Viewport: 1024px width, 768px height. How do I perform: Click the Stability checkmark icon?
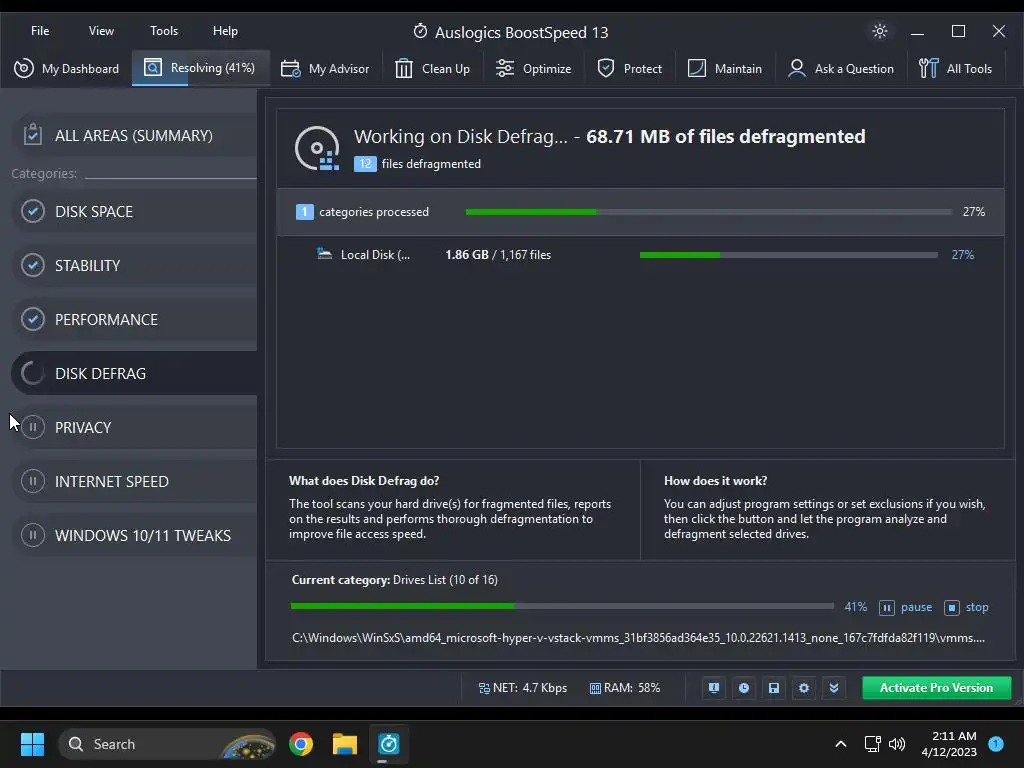pos(33,265)
